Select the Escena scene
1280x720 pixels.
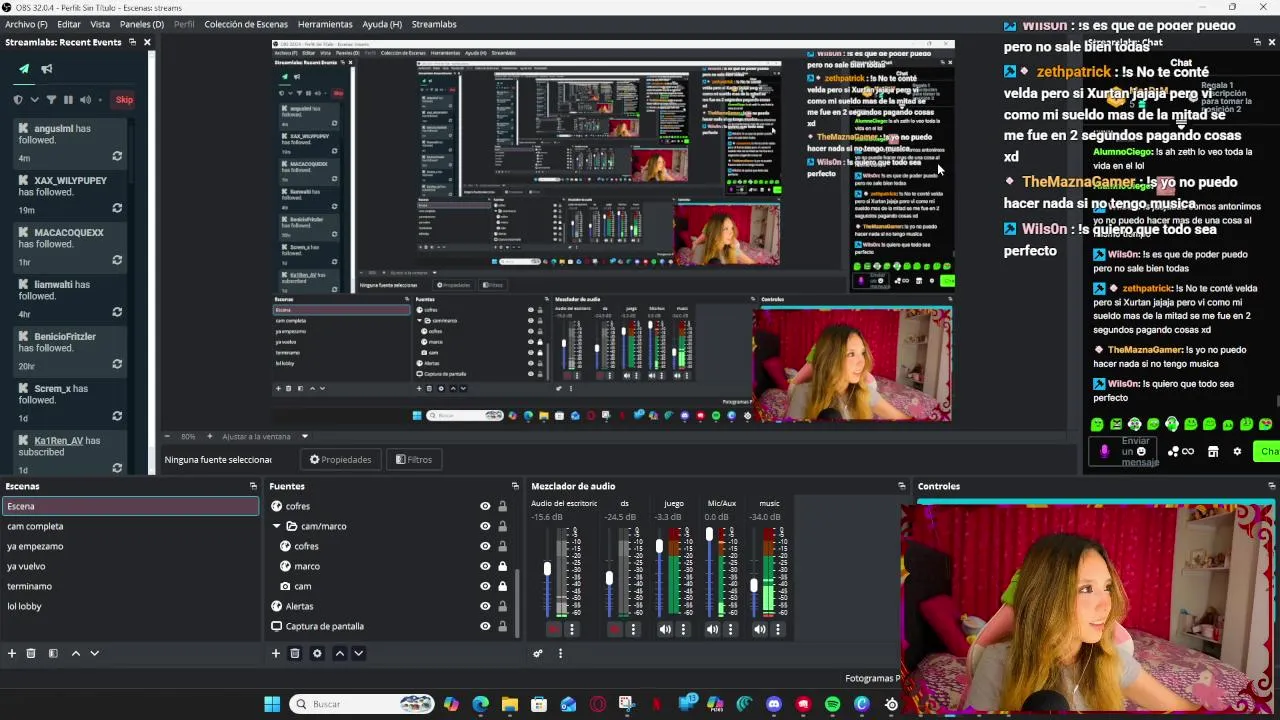130,507
